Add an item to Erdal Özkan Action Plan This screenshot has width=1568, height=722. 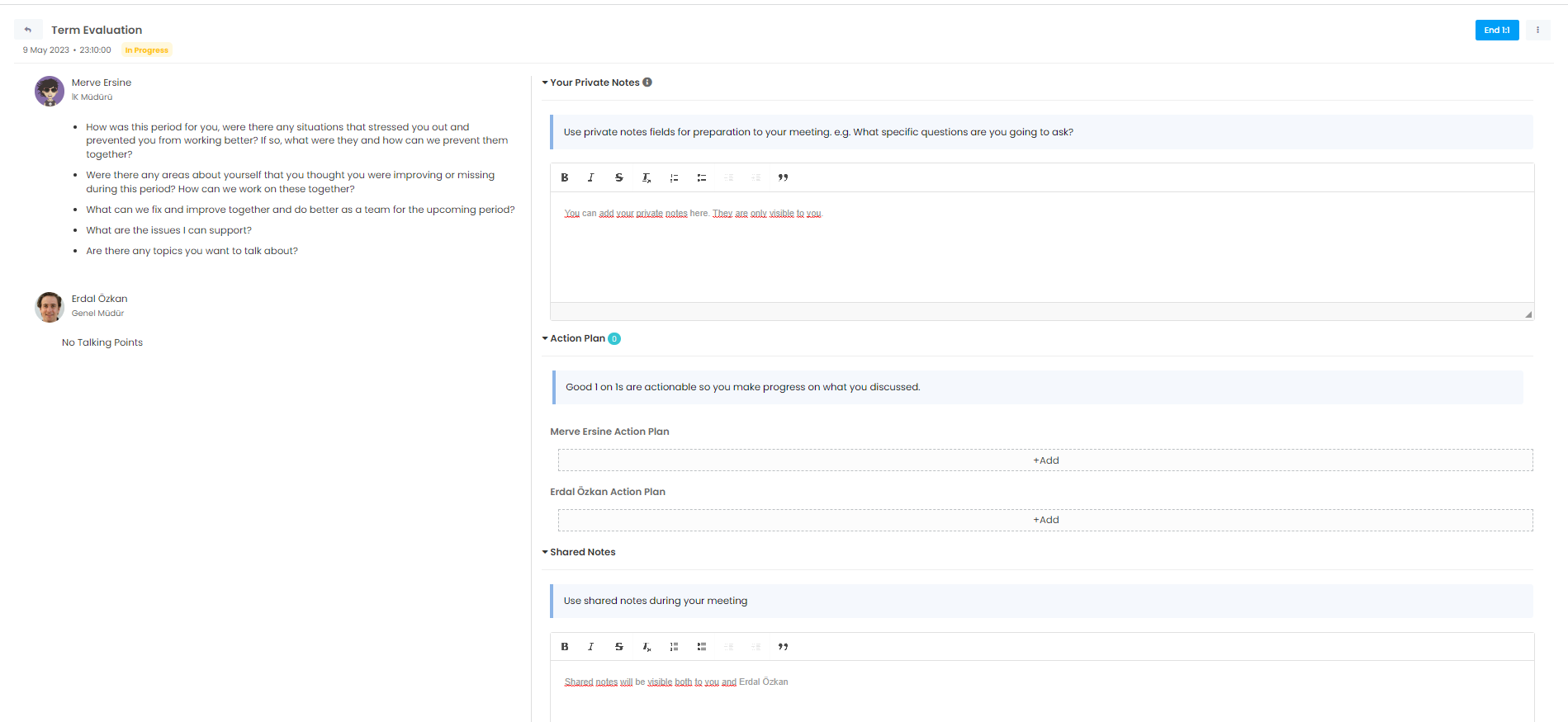1045,520
